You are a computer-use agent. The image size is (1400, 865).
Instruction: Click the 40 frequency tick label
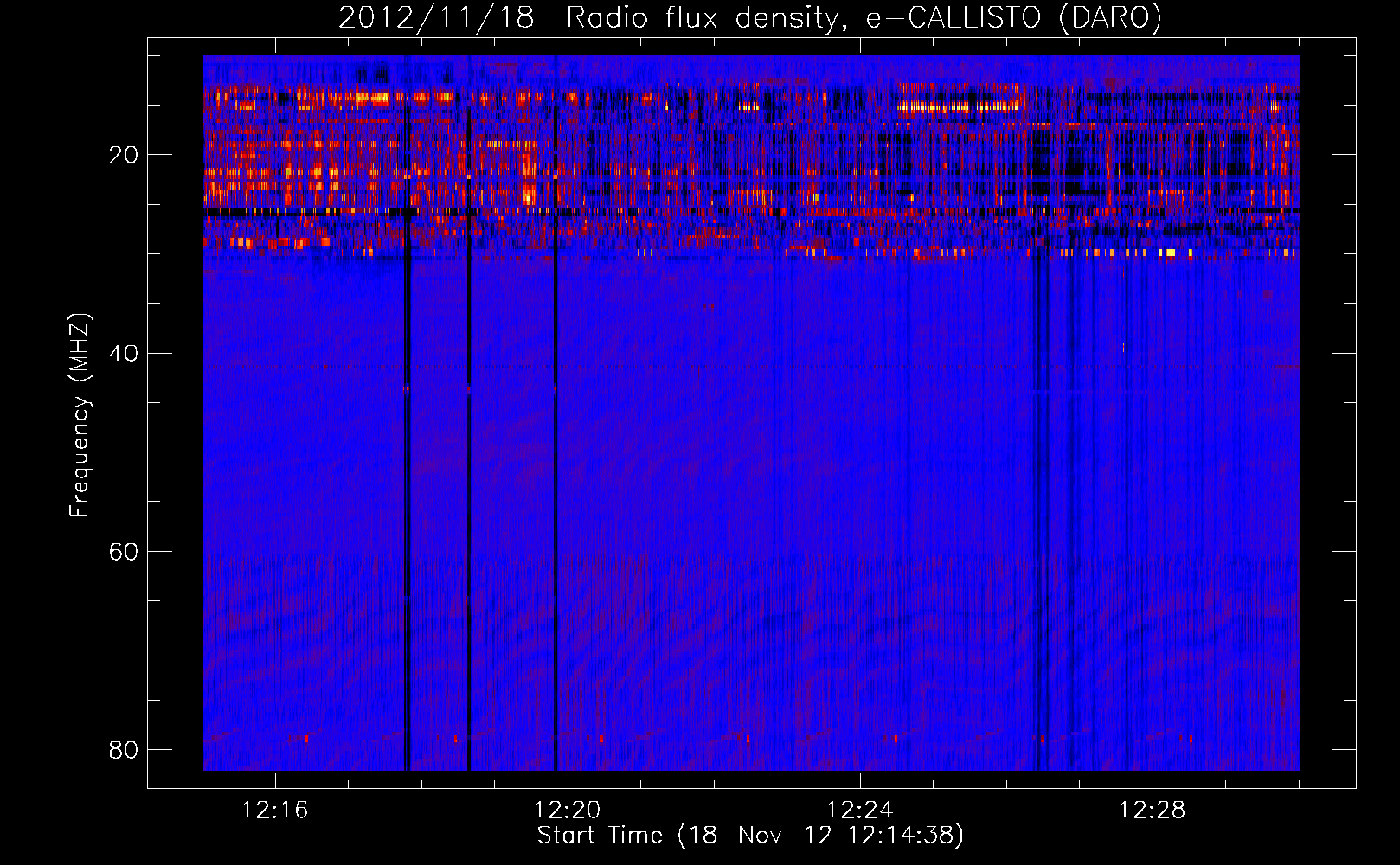pyautogui.click(x=124, y=353)
